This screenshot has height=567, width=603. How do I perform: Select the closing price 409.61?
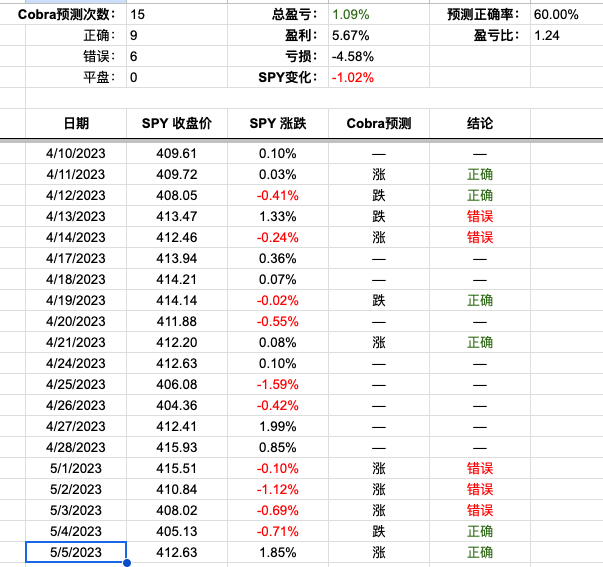click(x=177, y=153)
